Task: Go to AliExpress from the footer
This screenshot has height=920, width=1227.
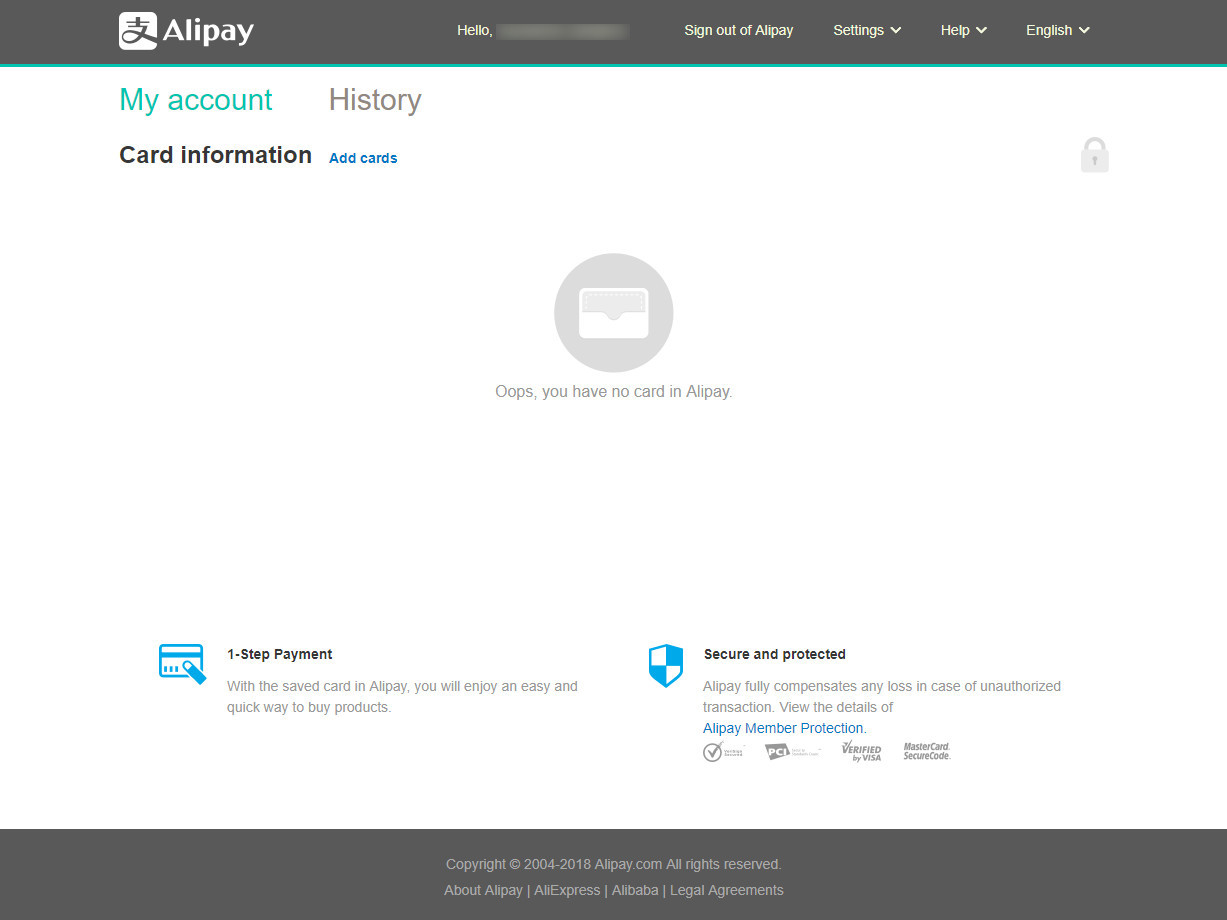Action: [x=567, y=890]
